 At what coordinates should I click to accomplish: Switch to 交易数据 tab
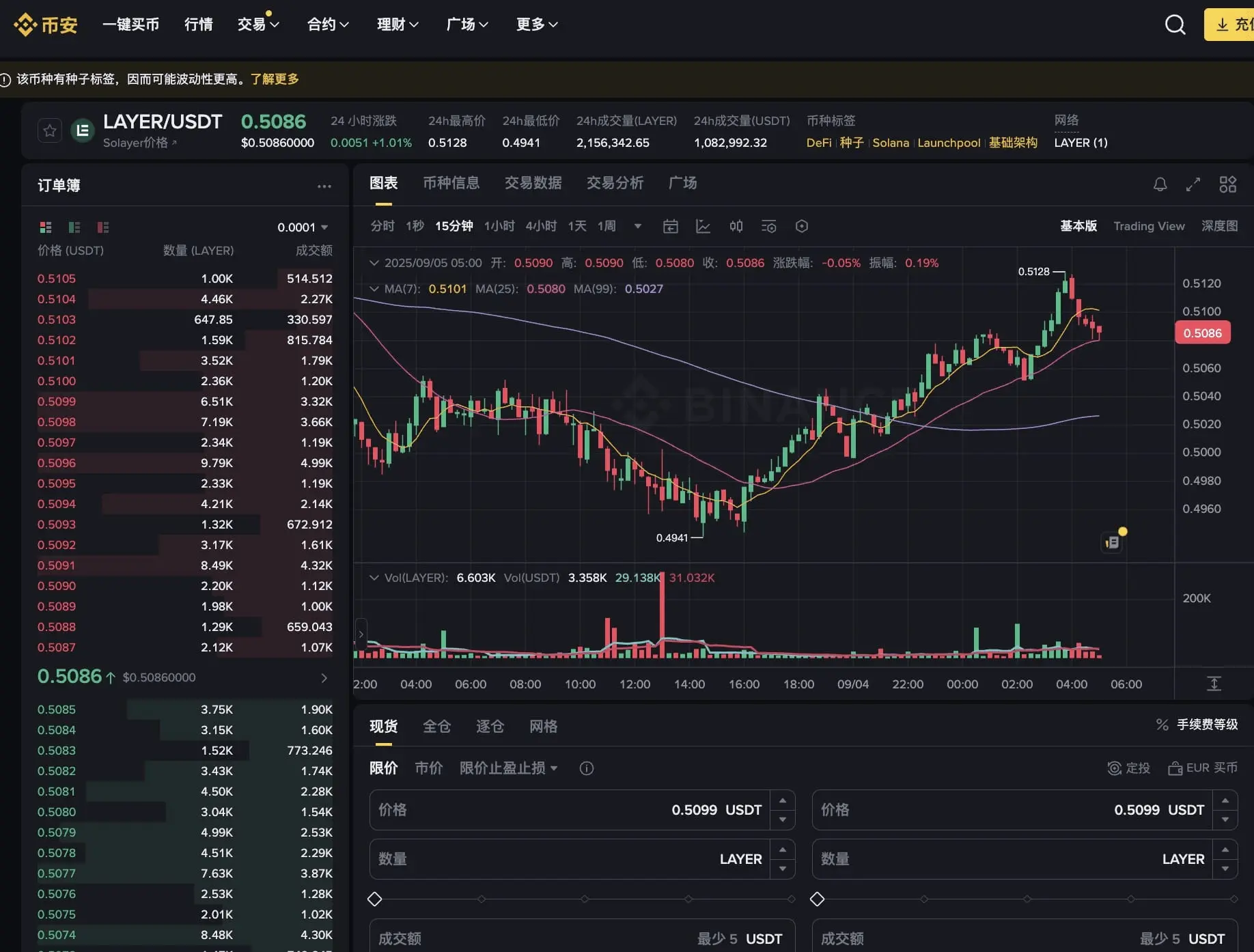click(533, 183)
